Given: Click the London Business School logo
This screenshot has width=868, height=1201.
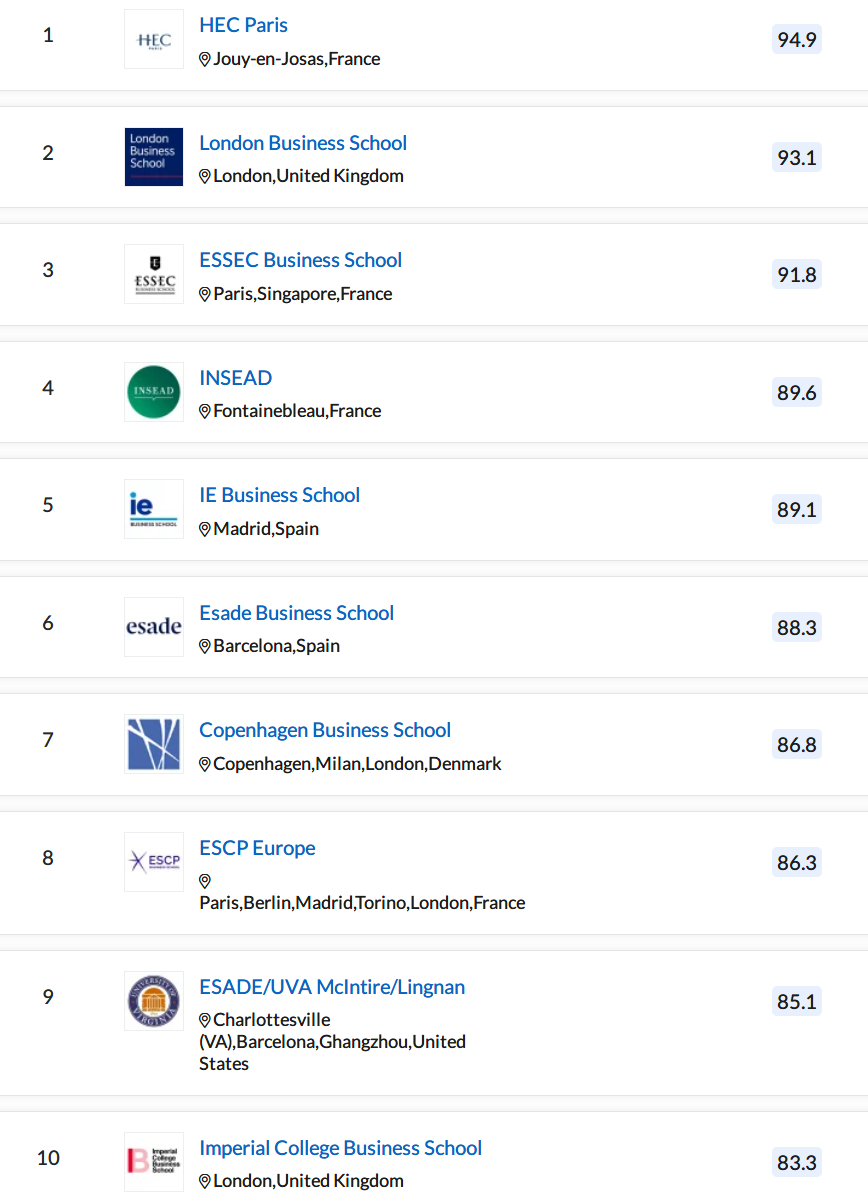Looking at the screenshot, I should [x=154, y=156].
